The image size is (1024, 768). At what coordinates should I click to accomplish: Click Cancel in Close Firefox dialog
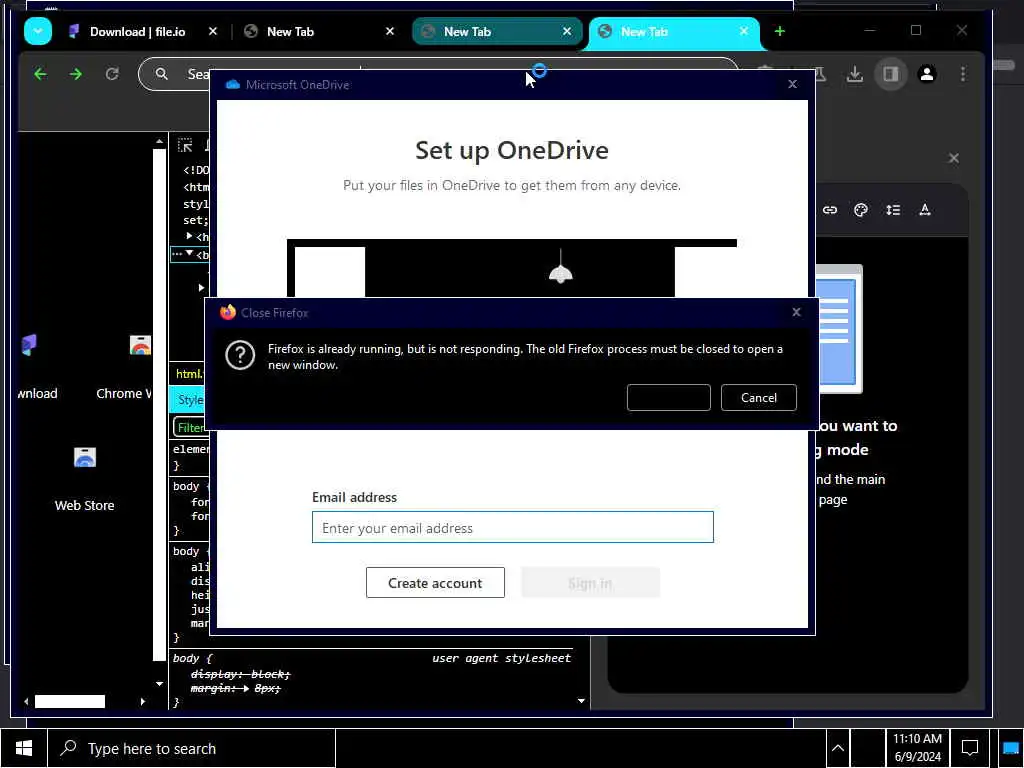pyautogui.click(x=759, y=398)
